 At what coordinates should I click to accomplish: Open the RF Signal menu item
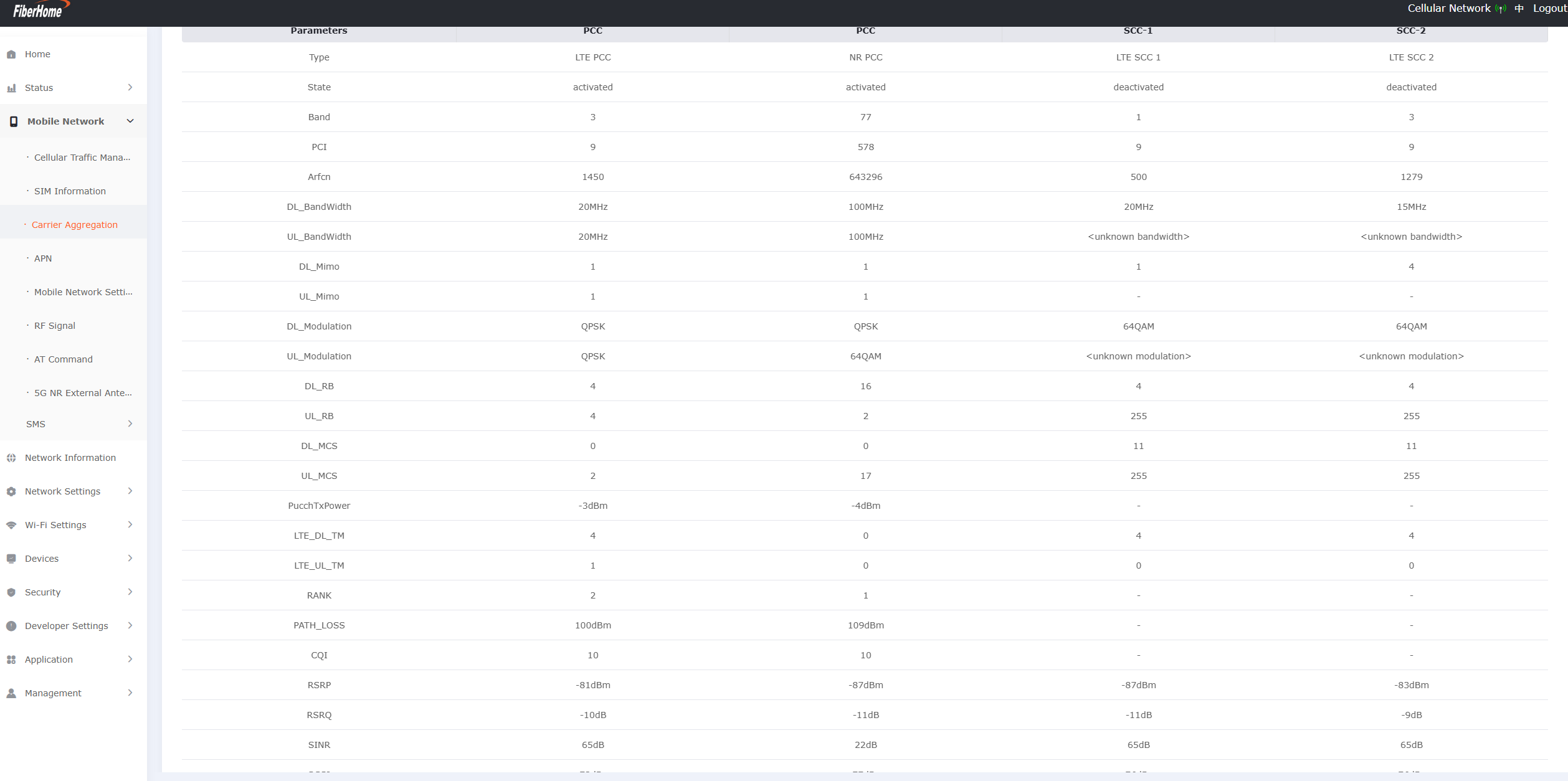(55, 326)
